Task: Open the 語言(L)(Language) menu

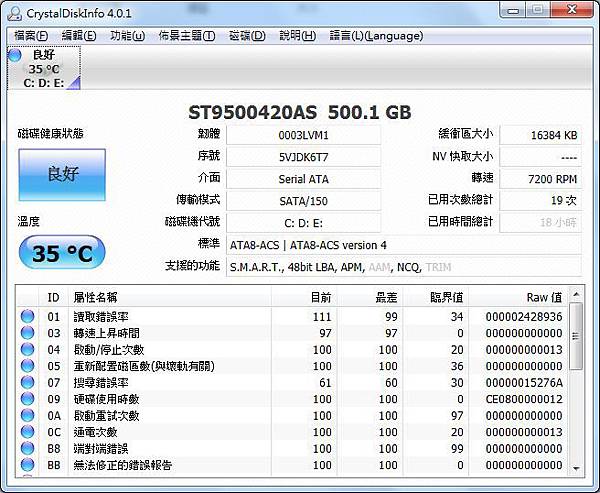Action: (377, 36)
